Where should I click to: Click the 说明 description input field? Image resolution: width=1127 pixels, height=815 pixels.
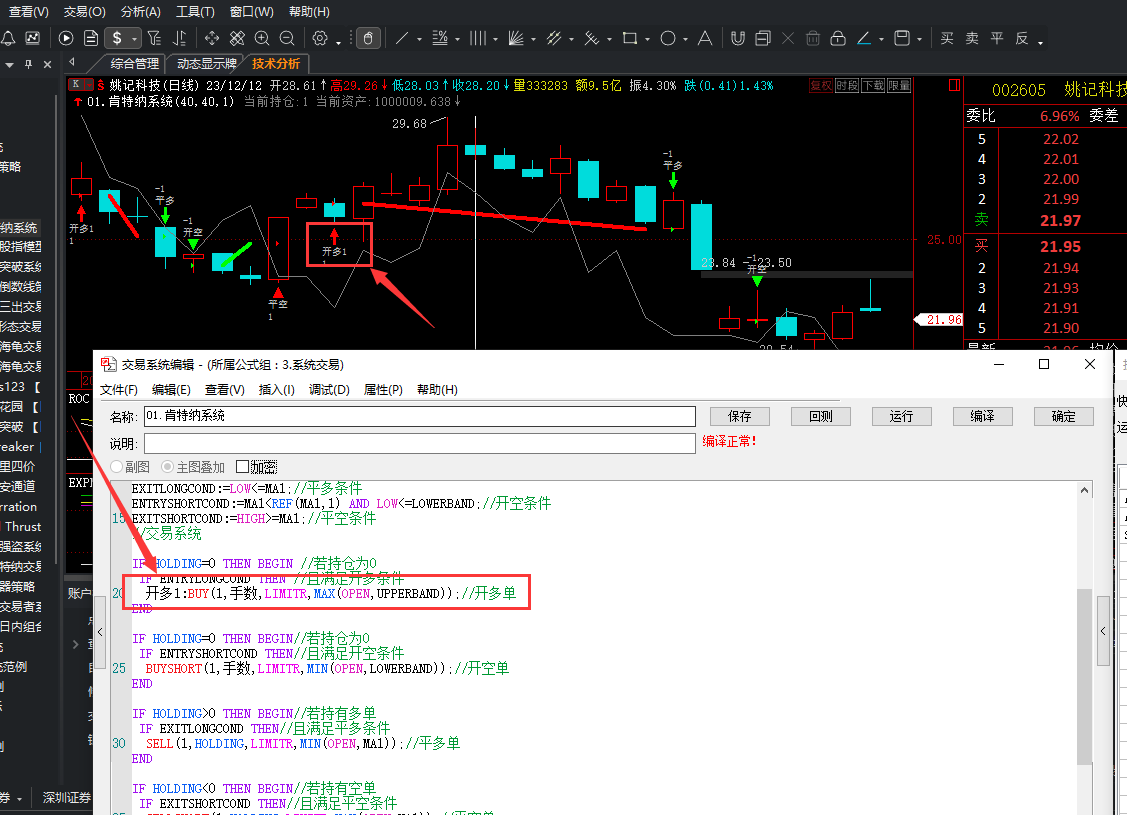(420, 443)
